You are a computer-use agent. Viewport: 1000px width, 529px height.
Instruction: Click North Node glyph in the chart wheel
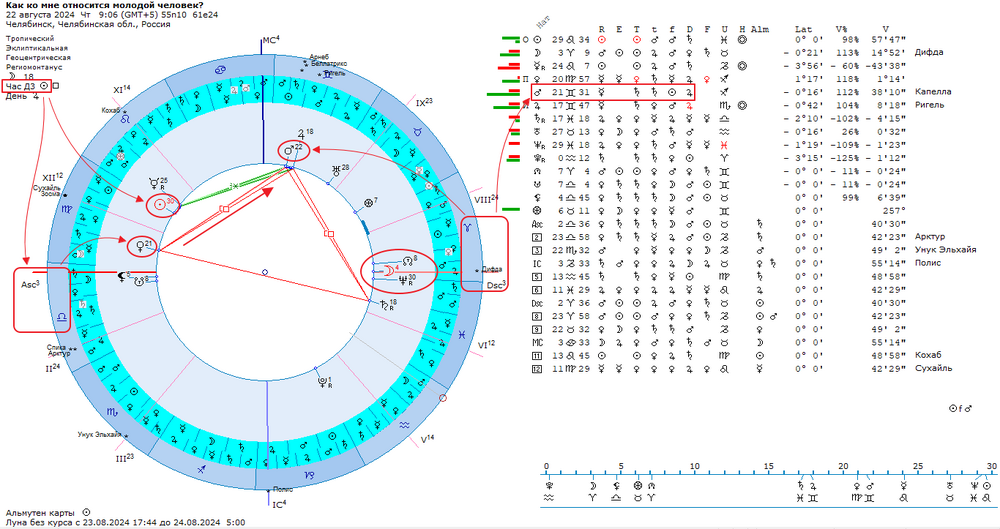click(408, 261)
